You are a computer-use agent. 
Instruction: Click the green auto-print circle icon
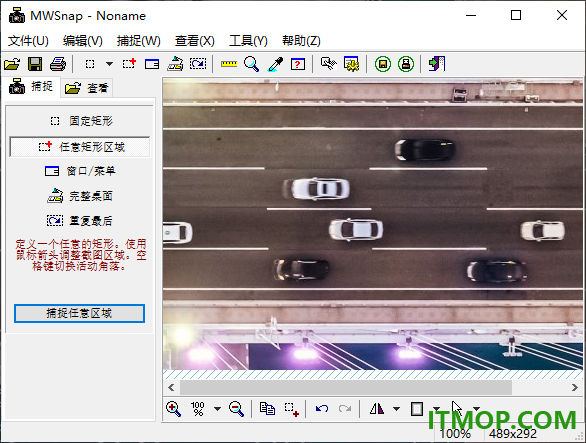pyautogui.click(x=406, y=64)
